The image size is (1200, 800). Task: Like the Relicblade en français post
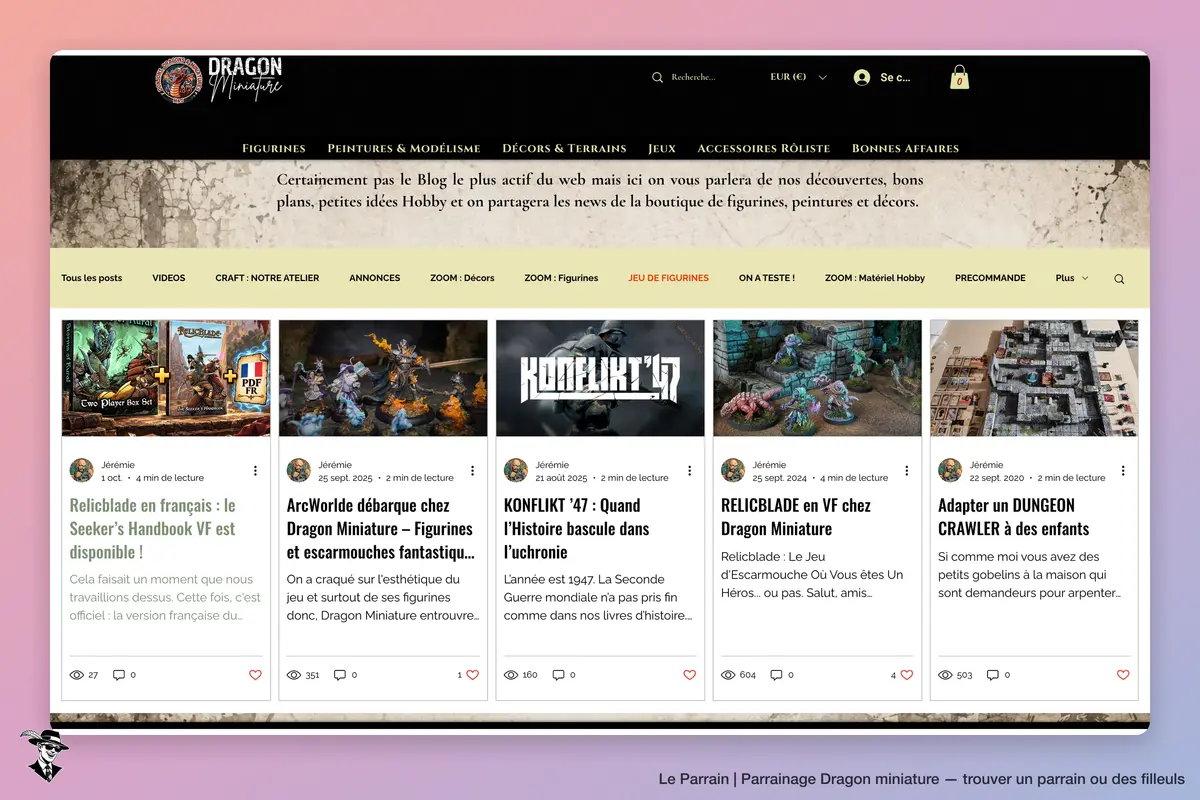255,675
